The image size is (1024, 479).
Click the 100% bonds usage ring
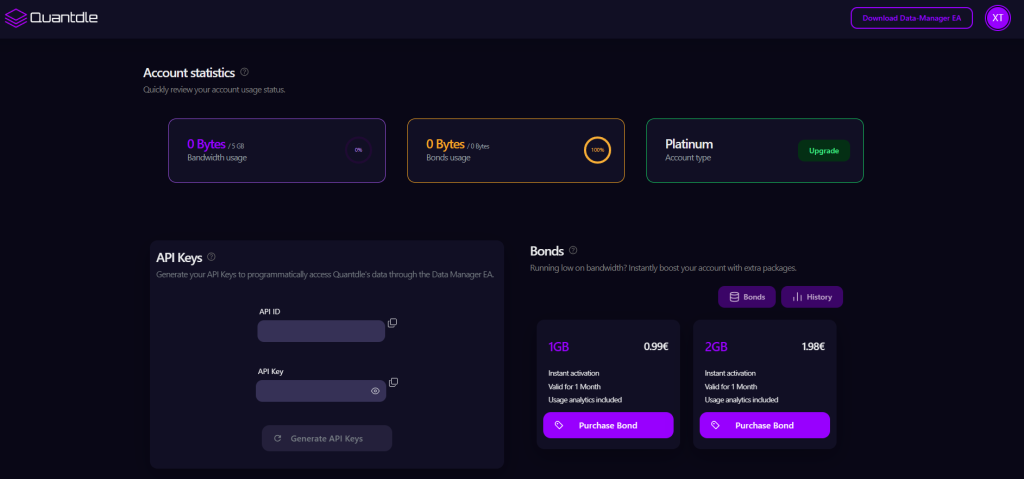pos(598,150)
